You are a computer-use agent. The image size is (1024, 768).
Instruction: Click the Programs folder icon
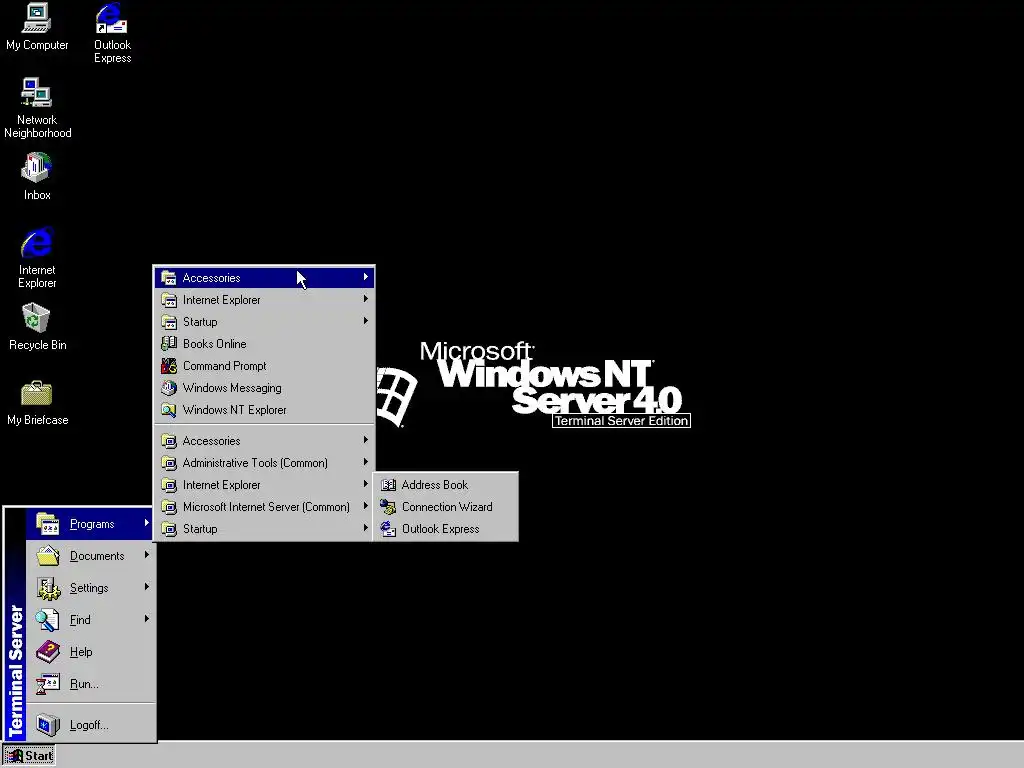click(48, 524)
